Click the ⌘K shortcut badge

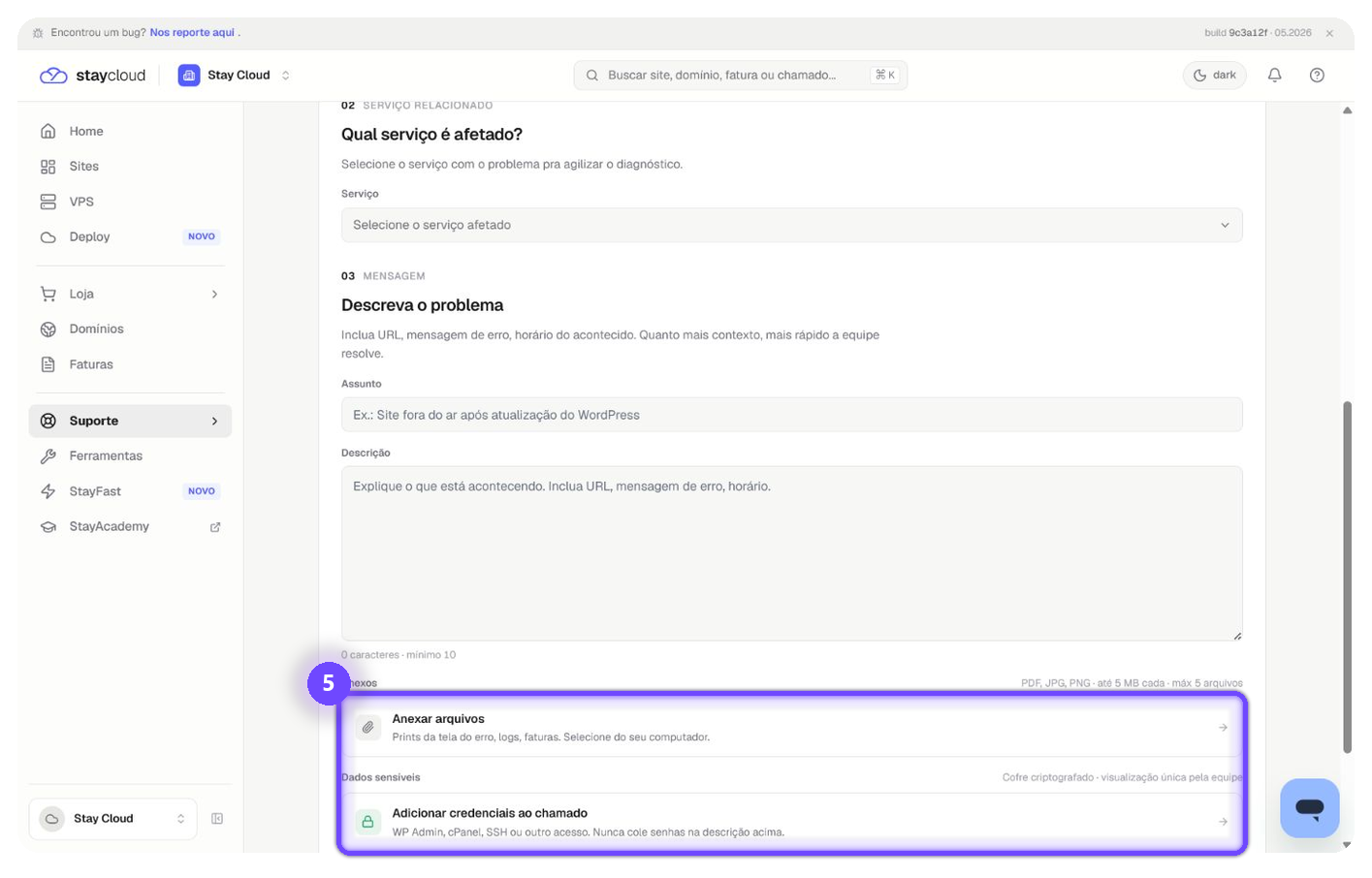pyautogui.click(x=884, y=76)
